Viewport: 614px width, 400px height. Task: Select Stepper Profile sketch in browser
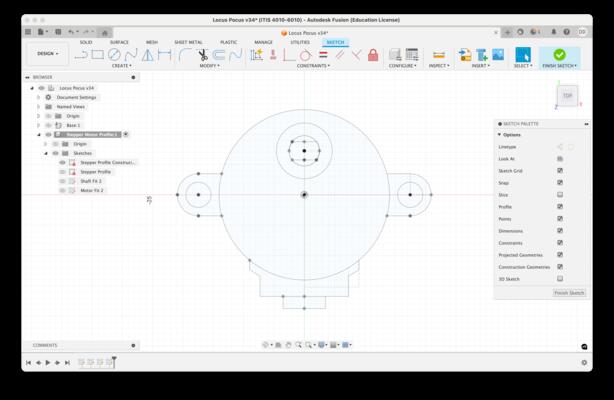(x=96, y=172)
